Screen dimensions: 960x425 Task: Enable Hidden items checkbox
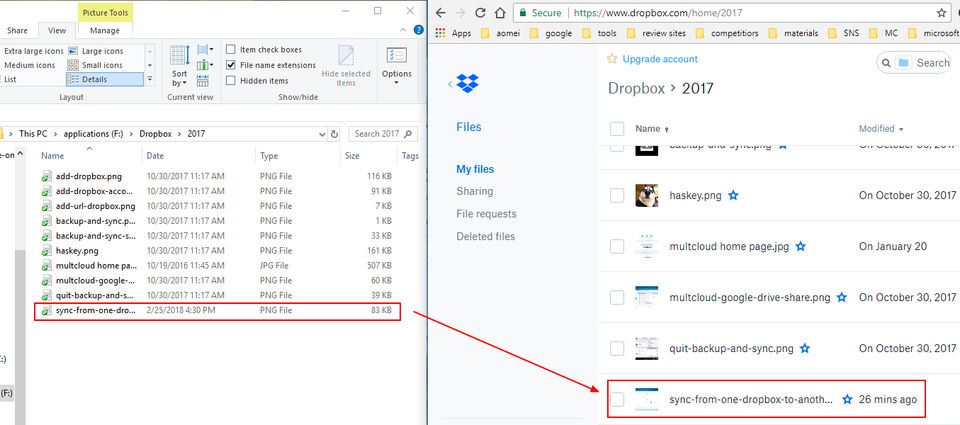[x=231, y=80]
